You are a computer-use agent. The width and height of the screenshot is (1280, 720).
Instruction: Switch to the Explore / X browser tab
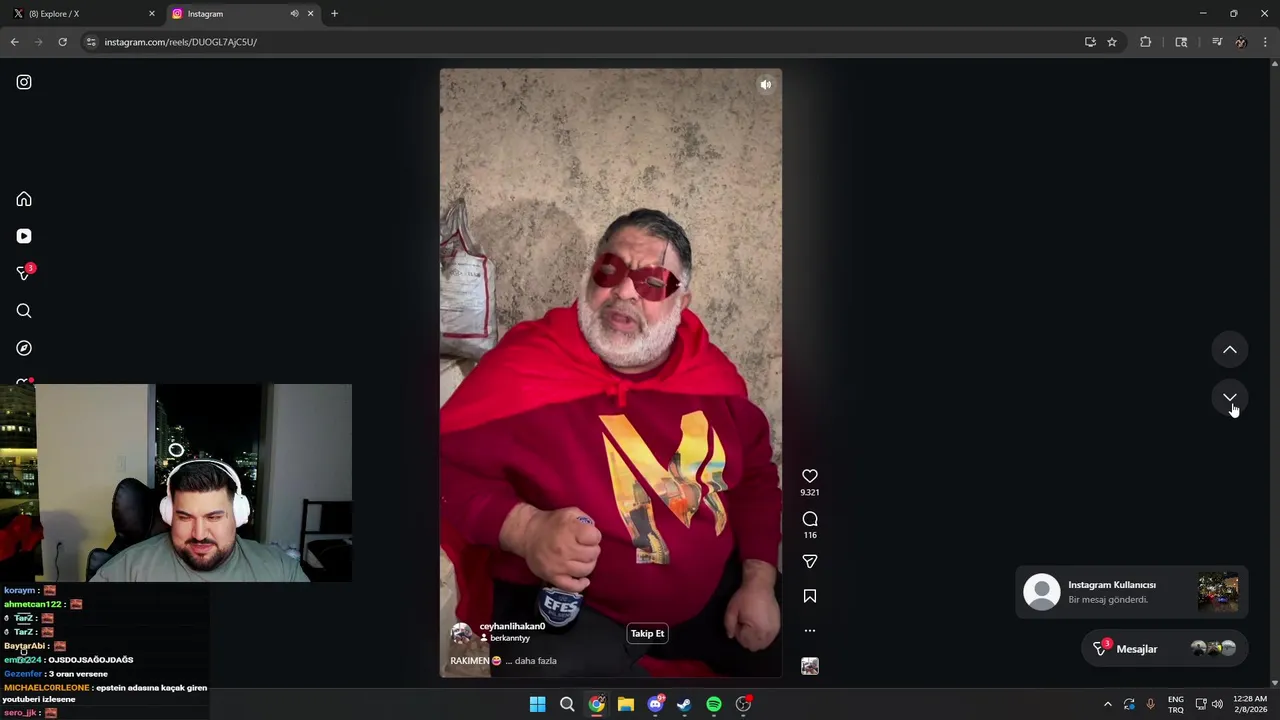point(82,14)
